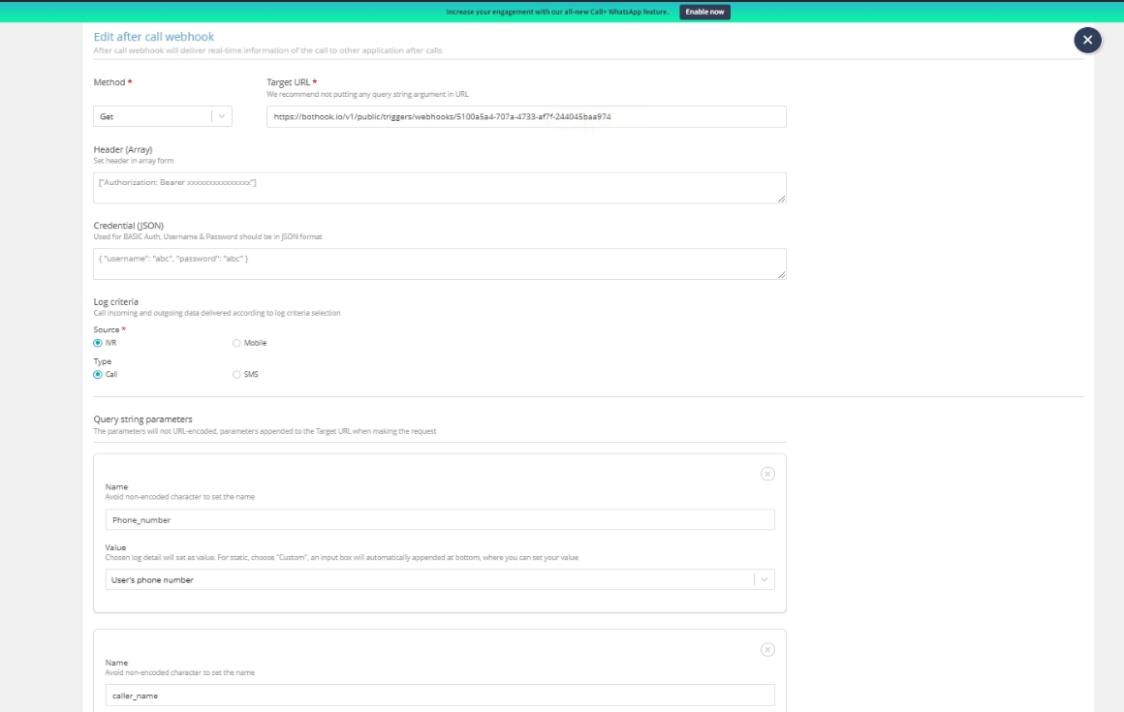Open the User's phone number value dropdown
The width and height of the screenshot is (1124, 712).
pyautogui.click(x=430, y=580)
